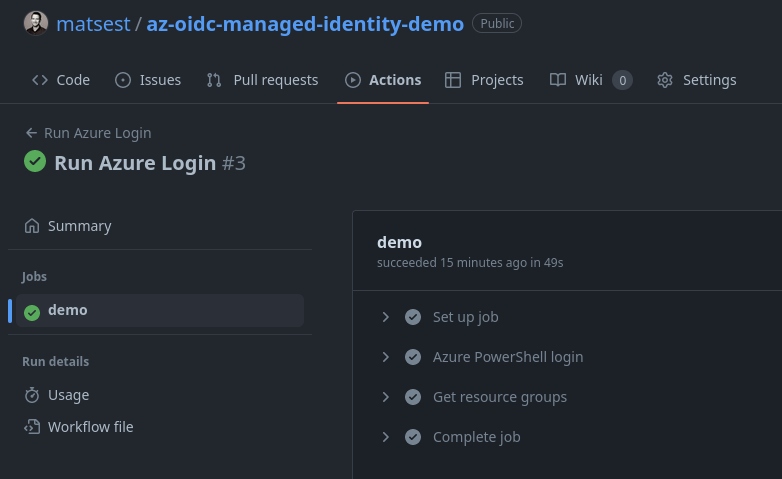Open the Summary page
This screenshot has width=782, height=479.
tap(160, 226)
